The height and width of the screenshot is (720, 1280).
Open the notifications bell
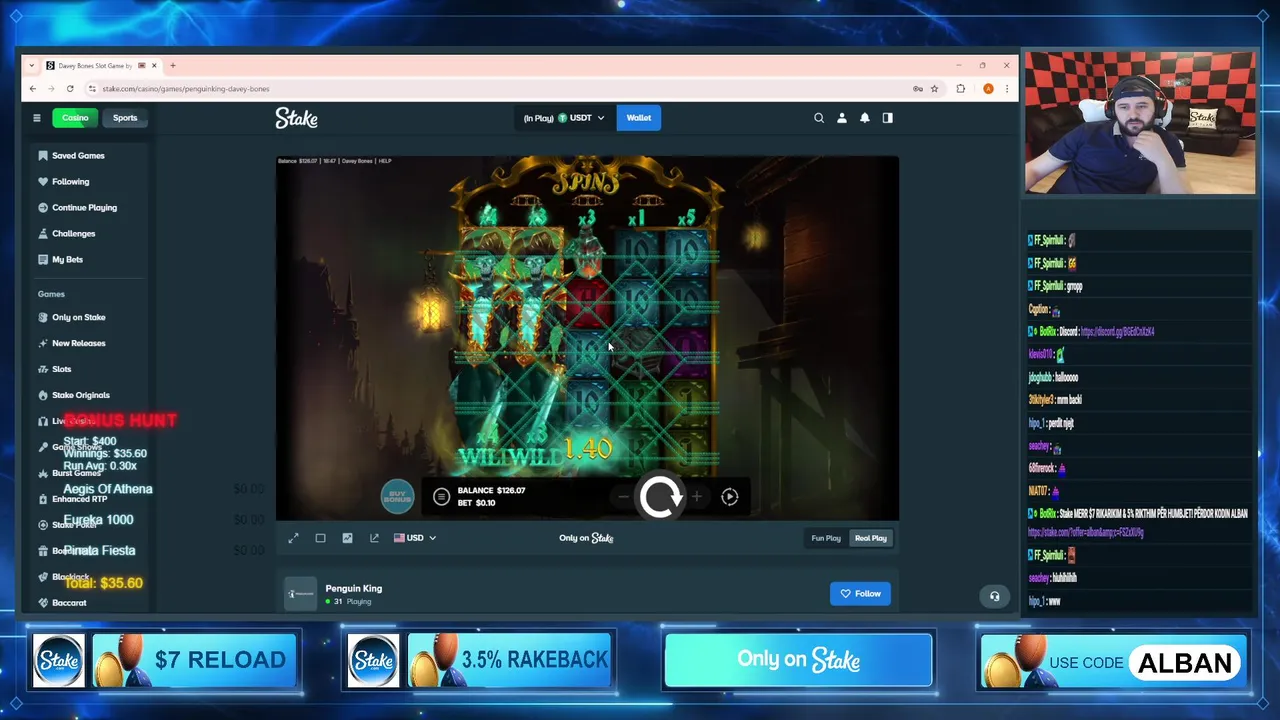point(865,118)
